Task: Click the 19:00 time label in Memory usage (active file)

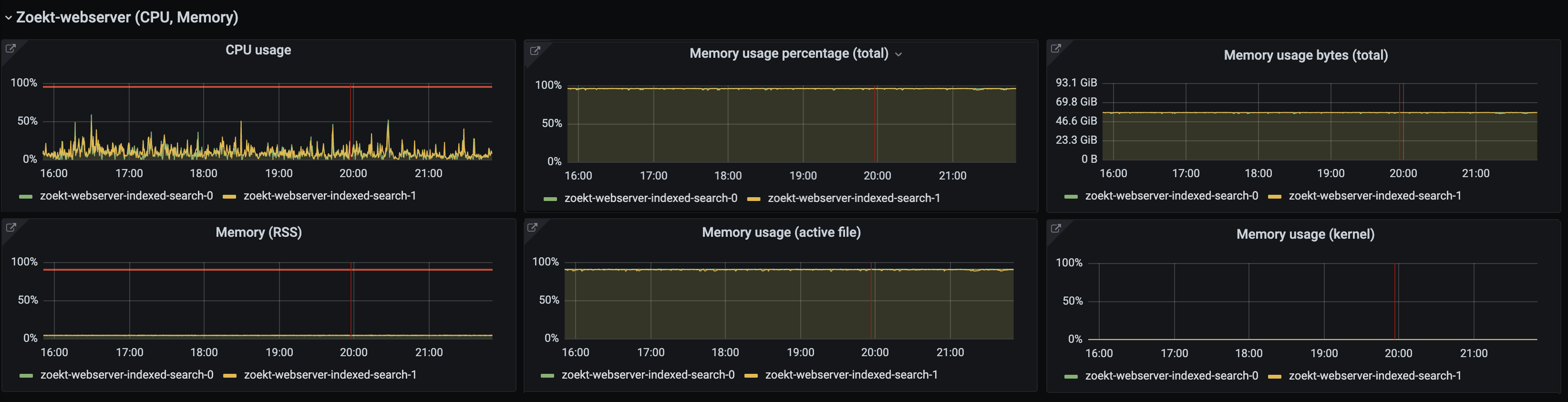Action: [x=800, y=352]
